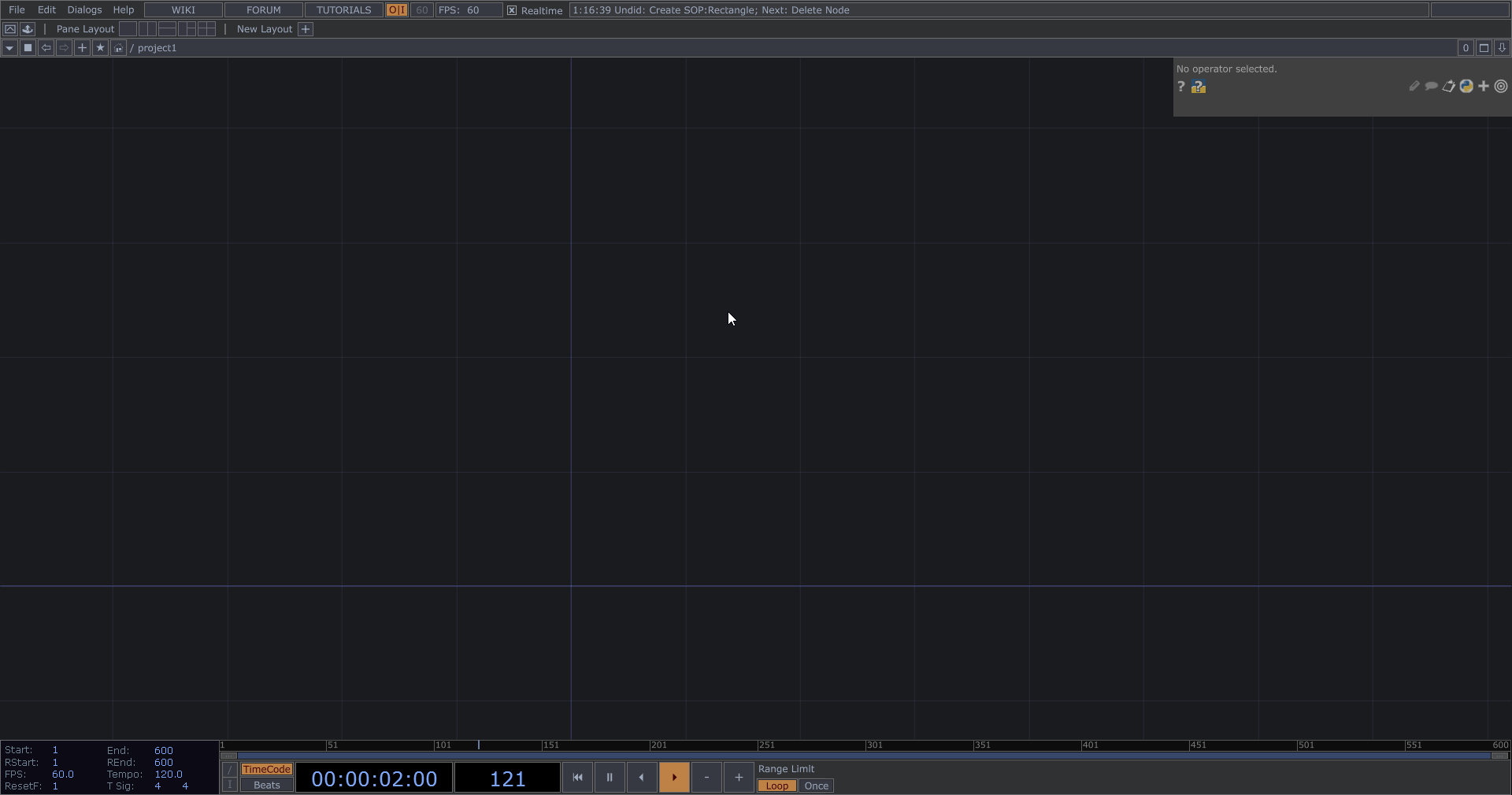
Task: Maximize the pane with the window icon
Action: pos(1484,48)
